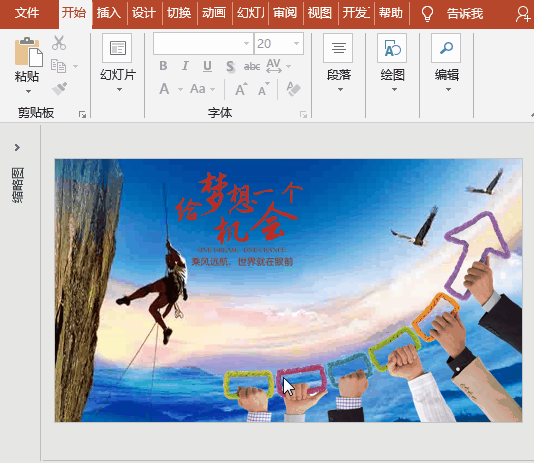Expand the 幻灯片 (Slides) dropdown
Screen dimensions: 534x463
pos(119,90)
